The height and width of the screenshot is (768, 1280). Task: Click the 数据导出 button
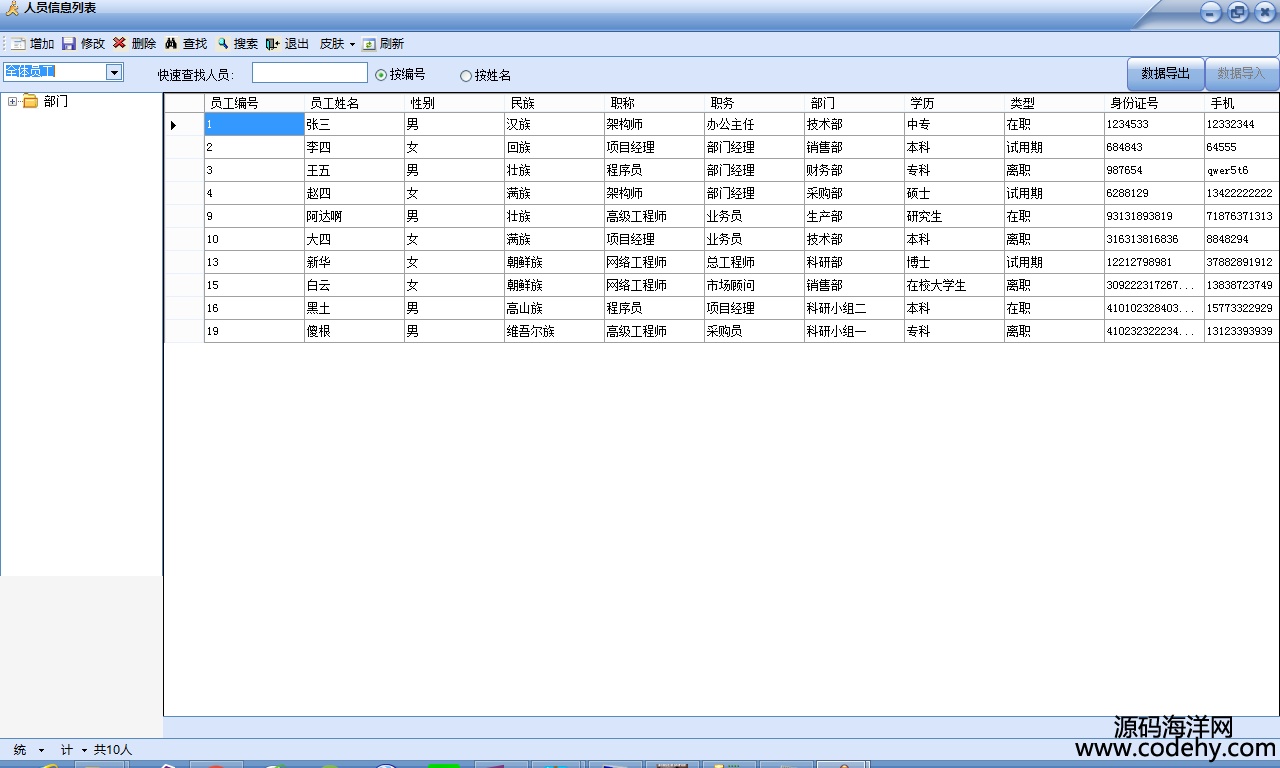1165,74
